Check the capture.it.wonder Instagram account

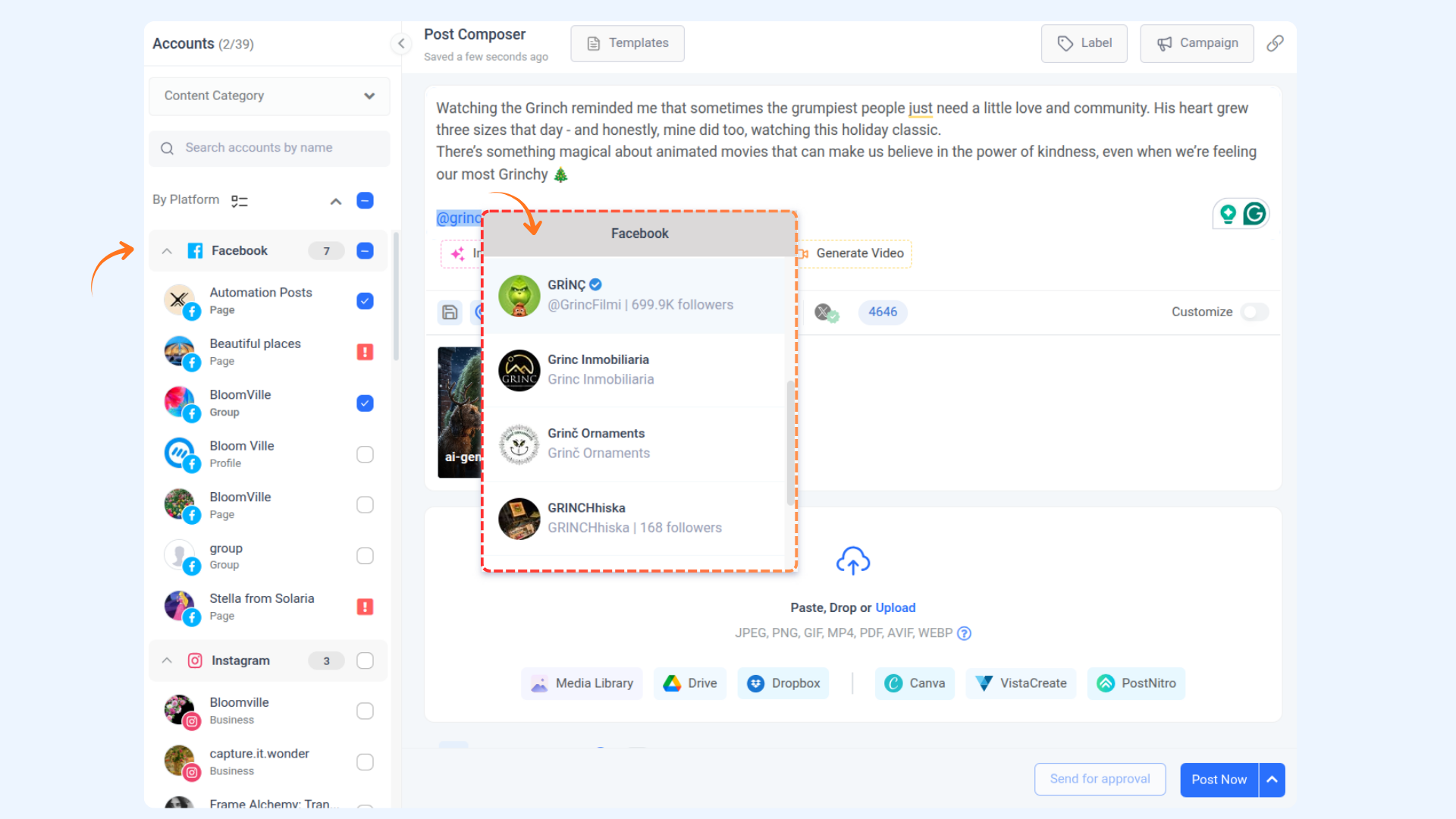[x=365, y=762]
